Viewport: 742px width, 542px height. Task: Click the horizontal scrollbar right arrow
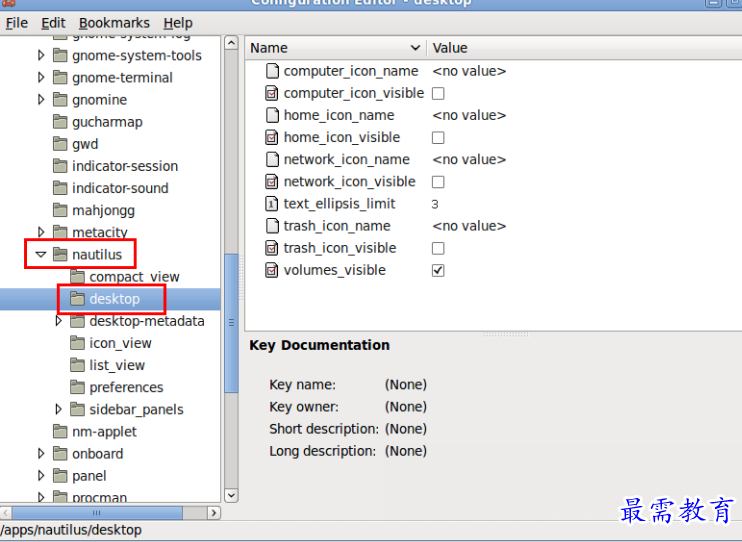(214, 513)
